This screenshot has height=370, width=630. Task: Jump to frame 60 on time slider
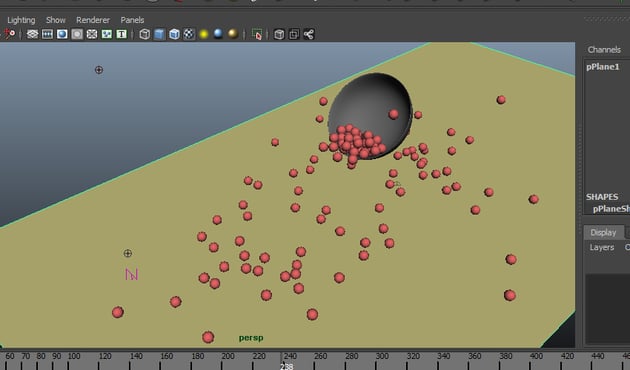tap(10, 356)
